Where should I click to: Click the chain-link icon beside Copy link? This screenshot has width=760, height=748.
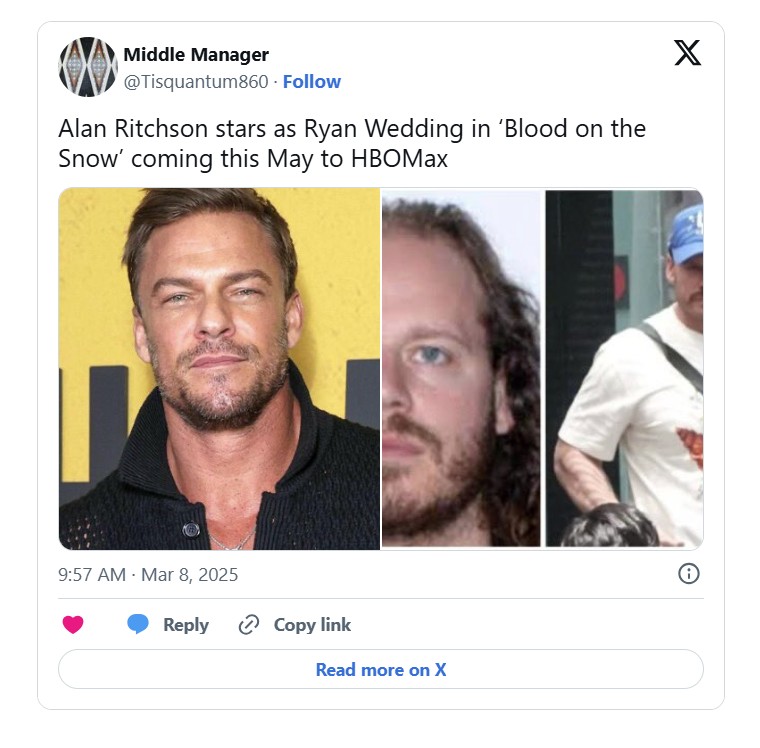tap(249, 625)
